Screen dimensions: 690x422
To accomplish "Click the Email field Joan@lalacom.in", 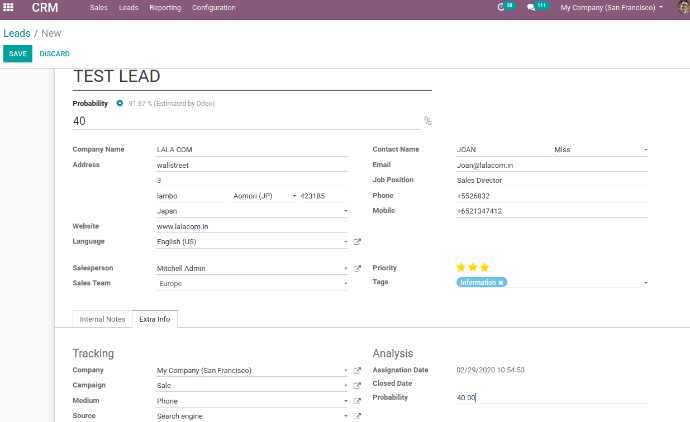I will click(x=552, y=165).
